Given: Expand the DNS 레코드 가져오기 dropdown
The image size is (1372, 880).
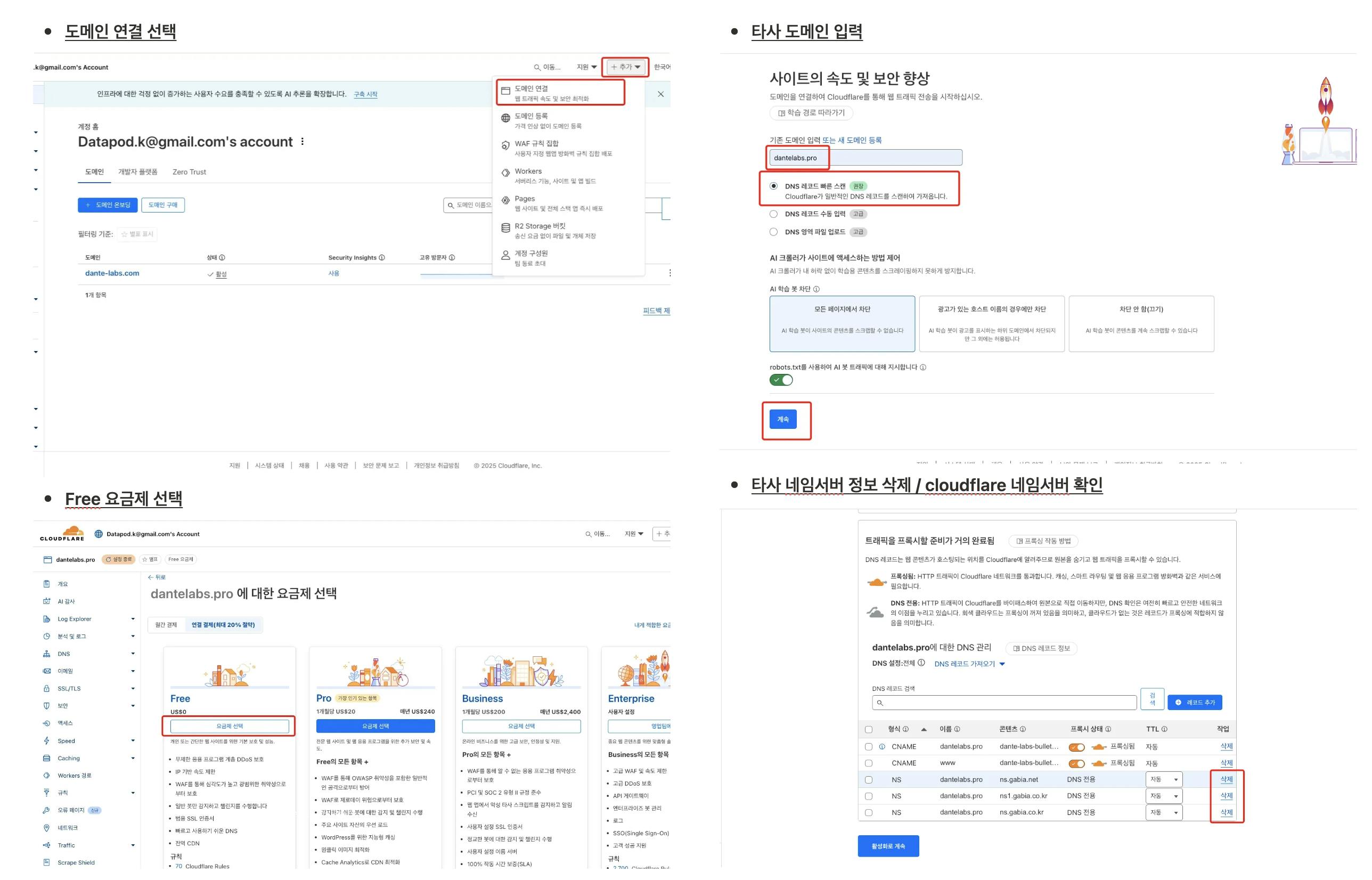Looking at the screenshot, I should [969, 664].
